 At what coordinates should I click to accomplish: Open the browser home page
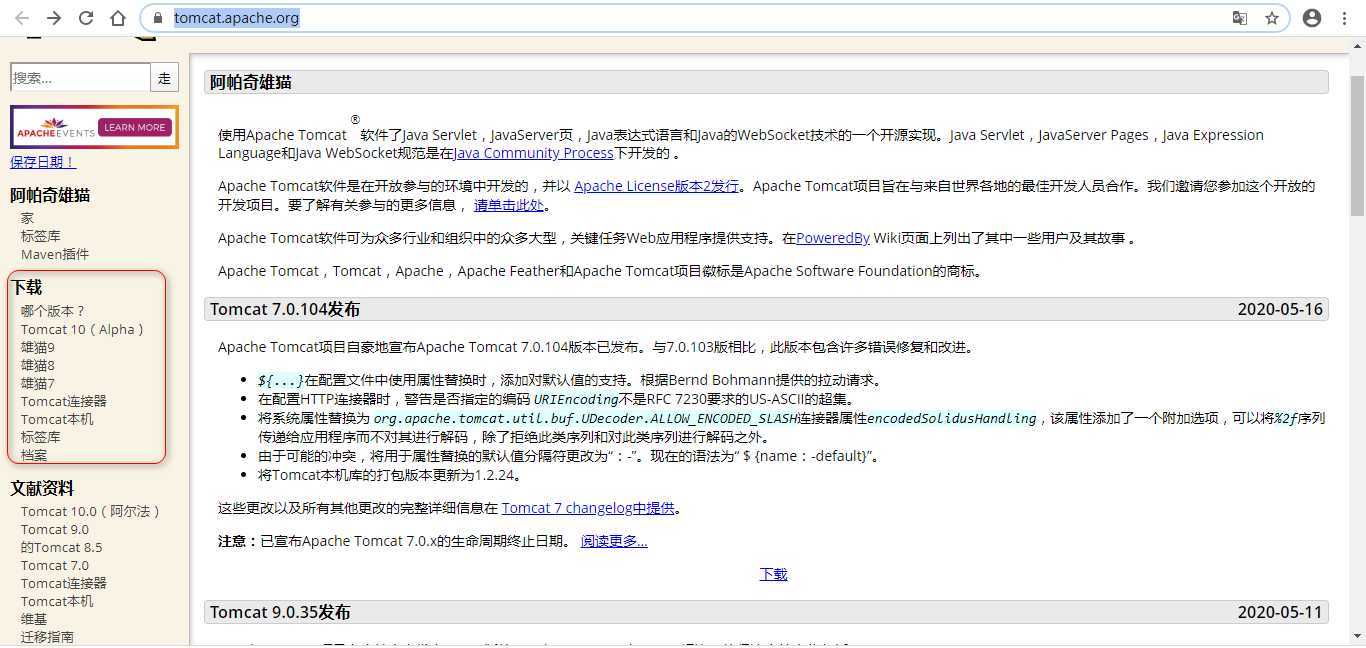click(118, 18)
